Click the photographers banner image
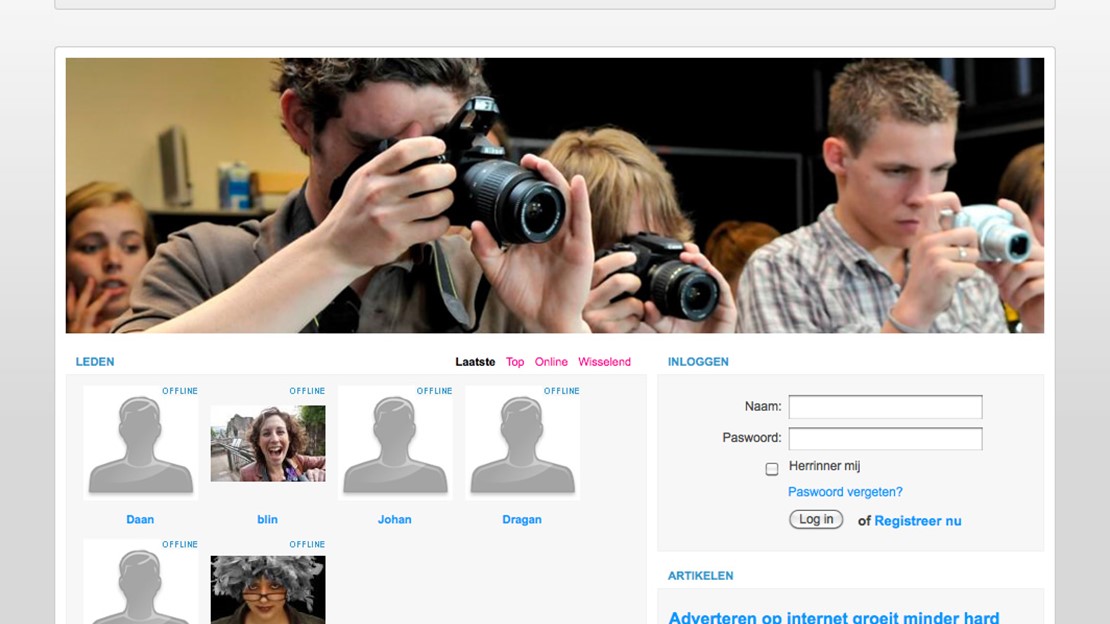 555,195
